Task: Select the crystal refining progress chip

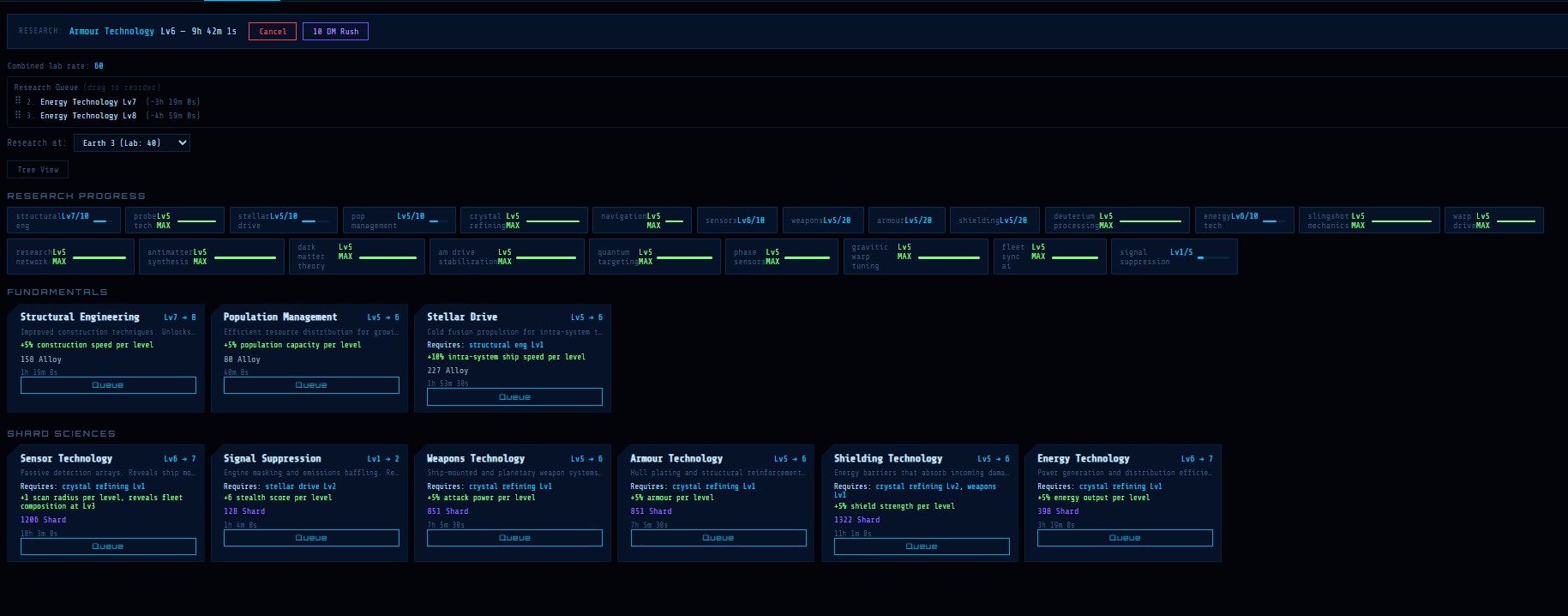Action: [524, 220]
